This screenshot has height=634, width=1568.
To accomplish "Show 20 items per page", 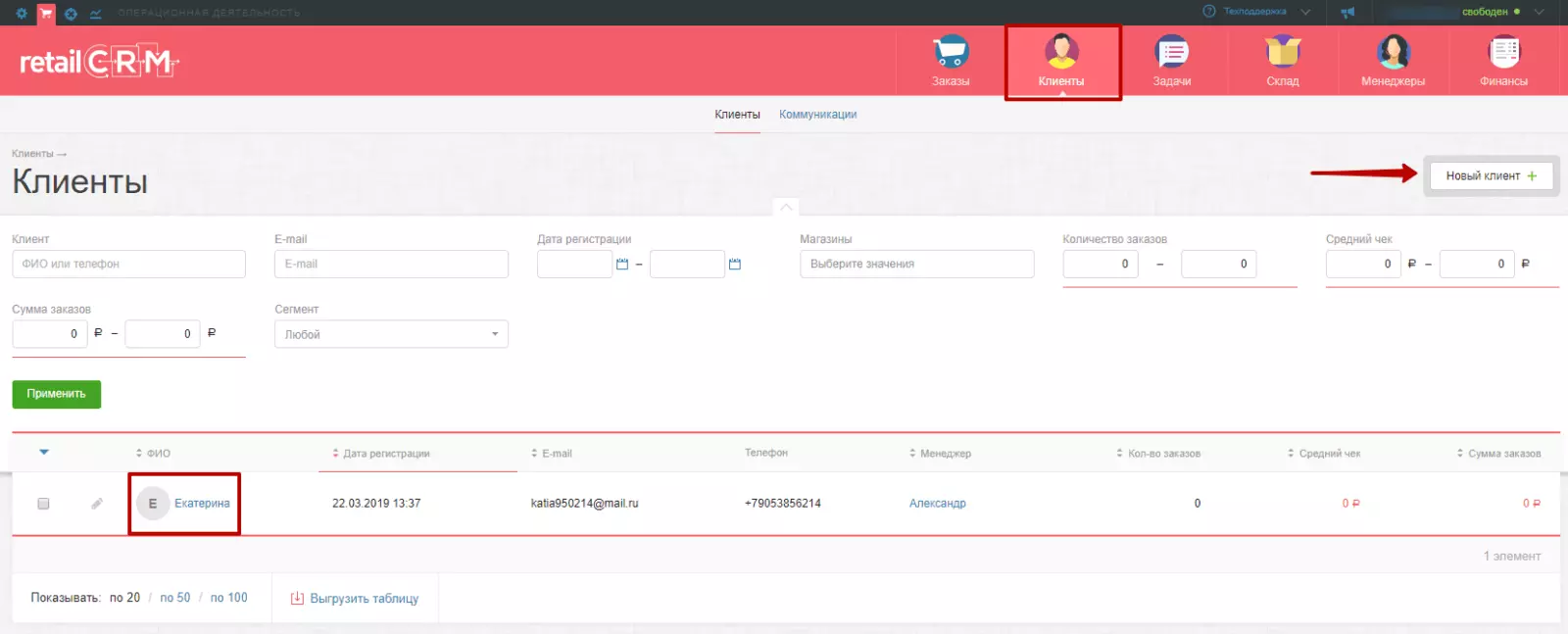I will tap(124, 598).
